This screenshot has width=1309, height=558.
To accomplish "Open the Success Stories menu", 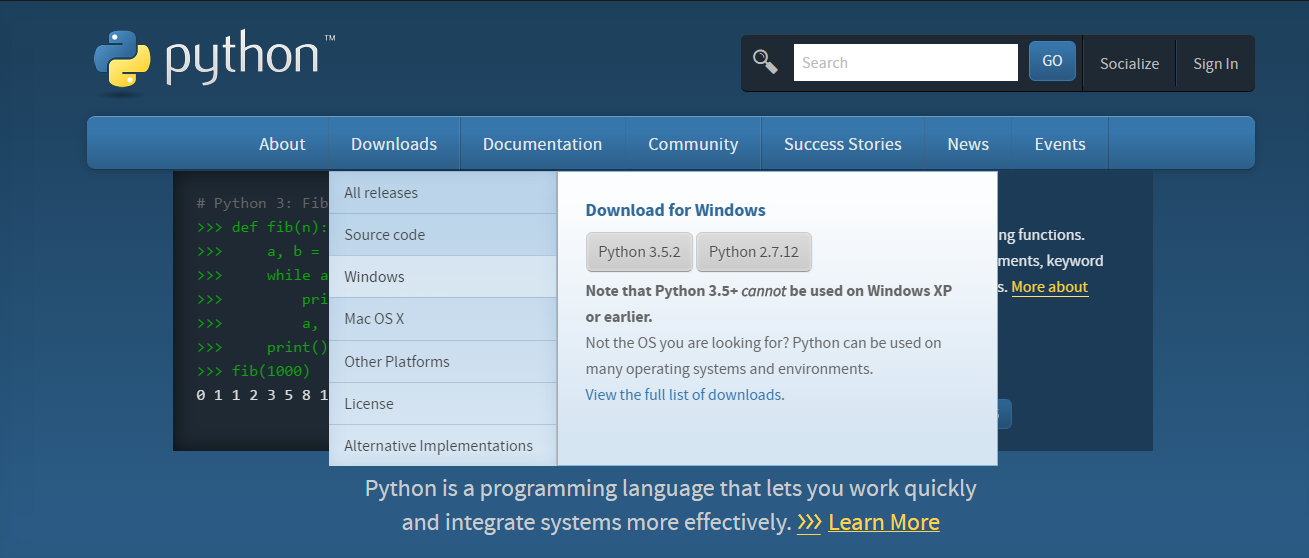I will (843, 144).
